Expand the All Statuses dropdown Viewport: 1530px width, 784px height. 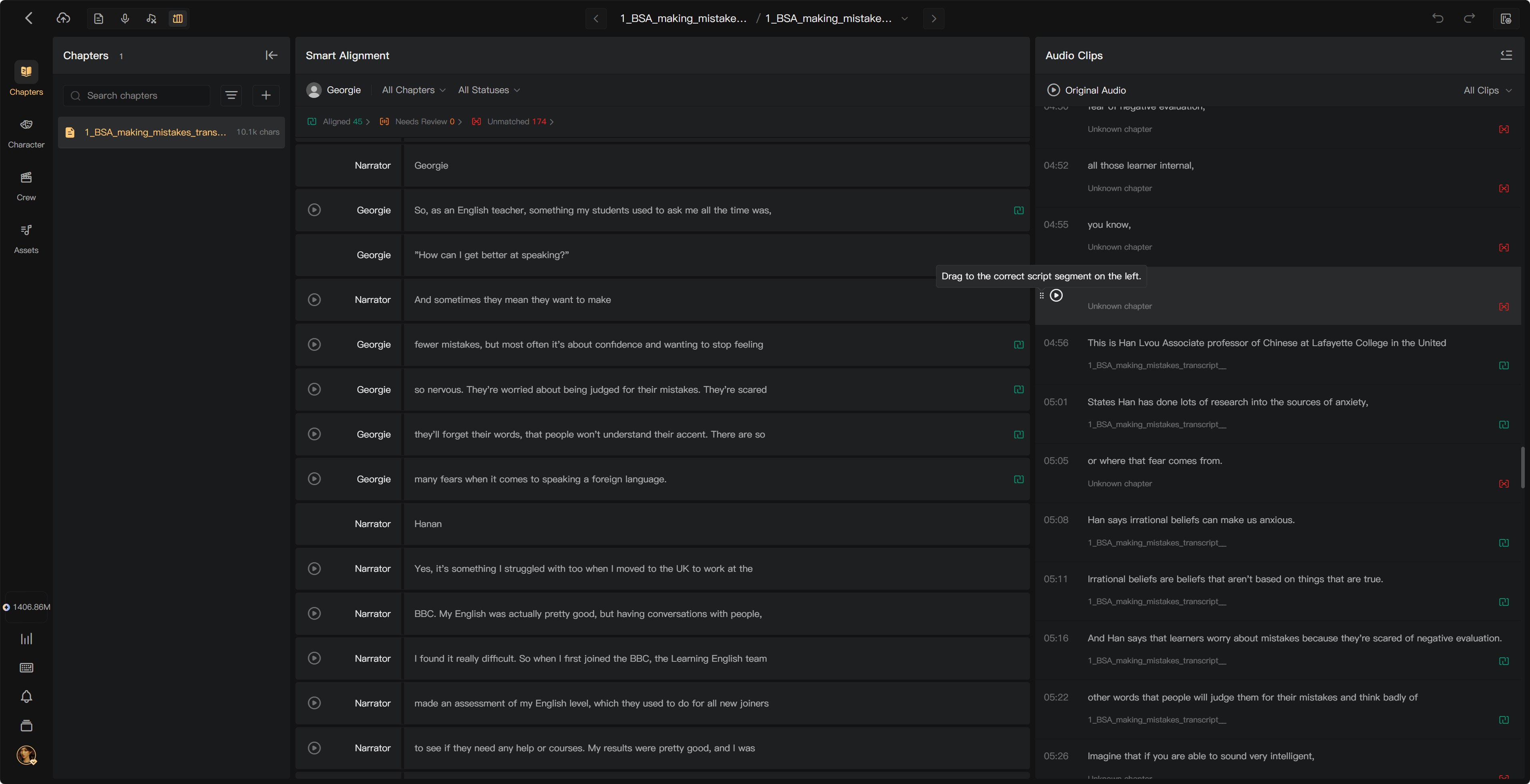[489, 90]
